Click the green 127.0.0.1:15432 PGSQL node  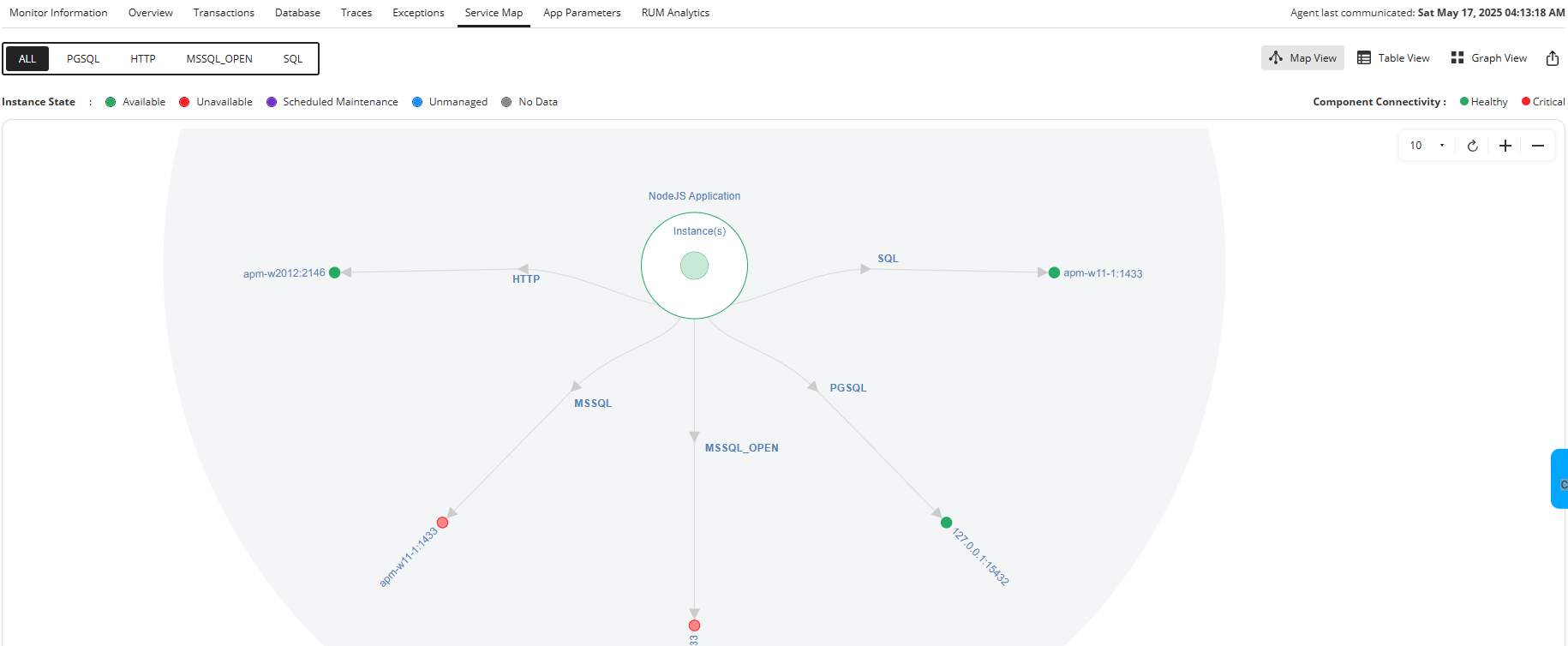(946, 523)
